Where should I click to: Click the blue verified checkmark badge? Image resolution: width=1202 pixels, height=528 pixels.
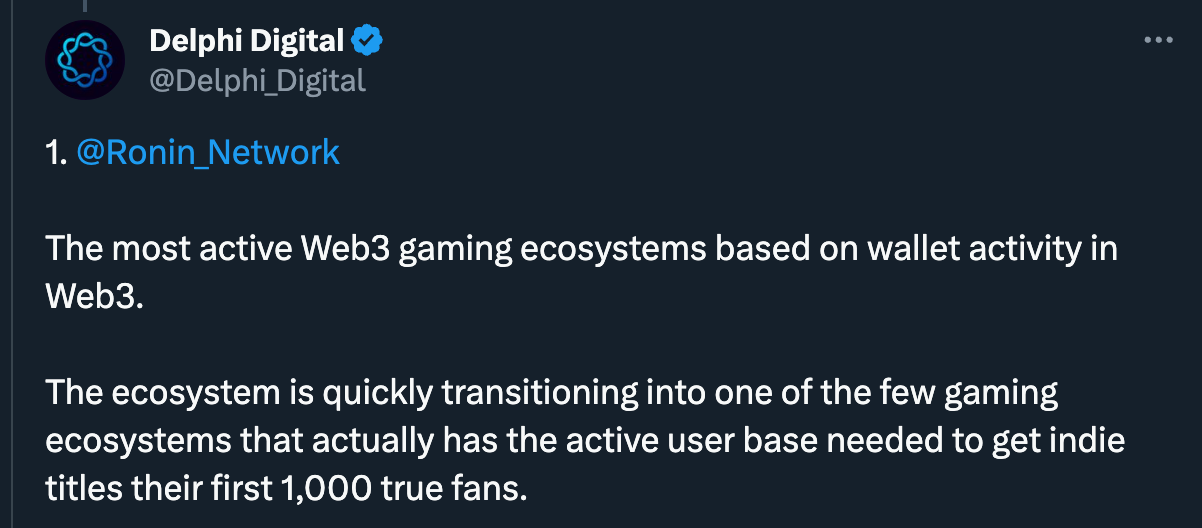coord(368,41)
